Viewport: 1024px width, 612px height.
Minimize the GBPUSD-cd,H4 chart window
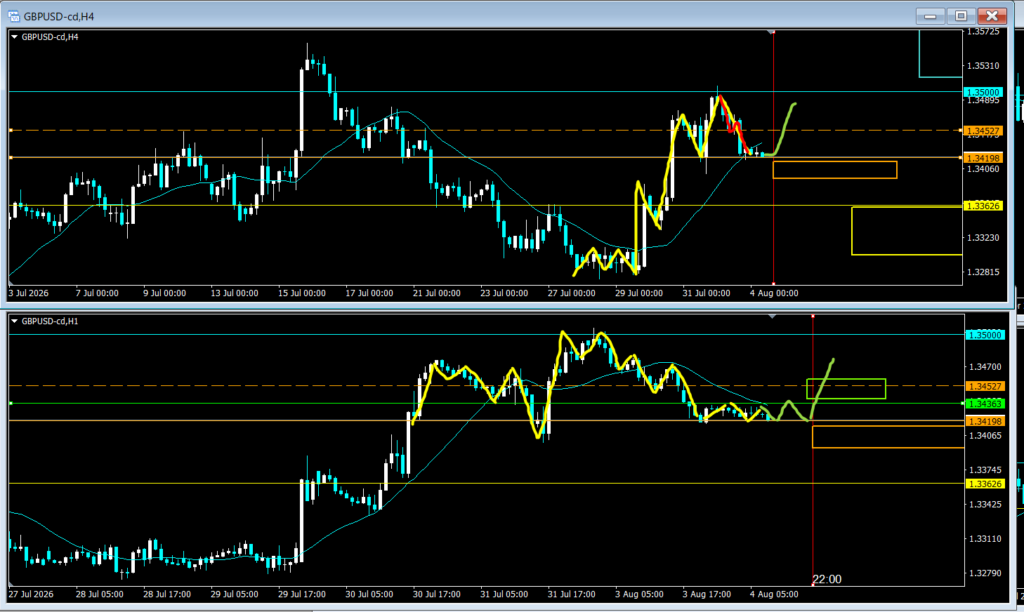click(x=930, y=16)
